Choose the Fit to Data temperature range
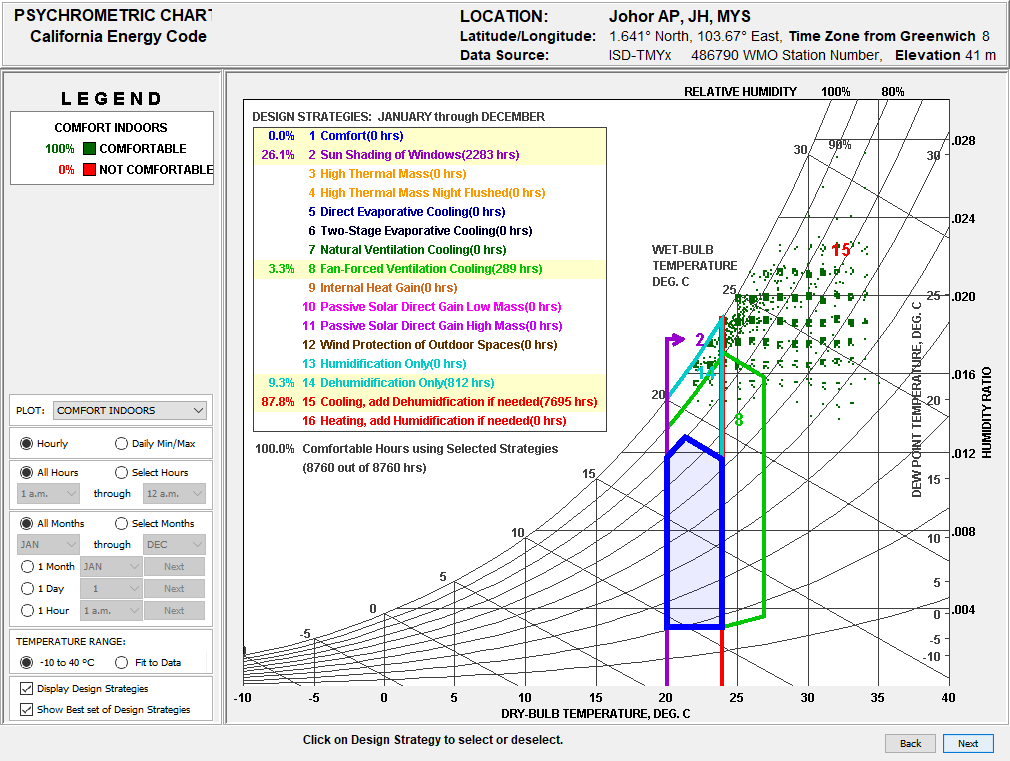 pos(121,662)
